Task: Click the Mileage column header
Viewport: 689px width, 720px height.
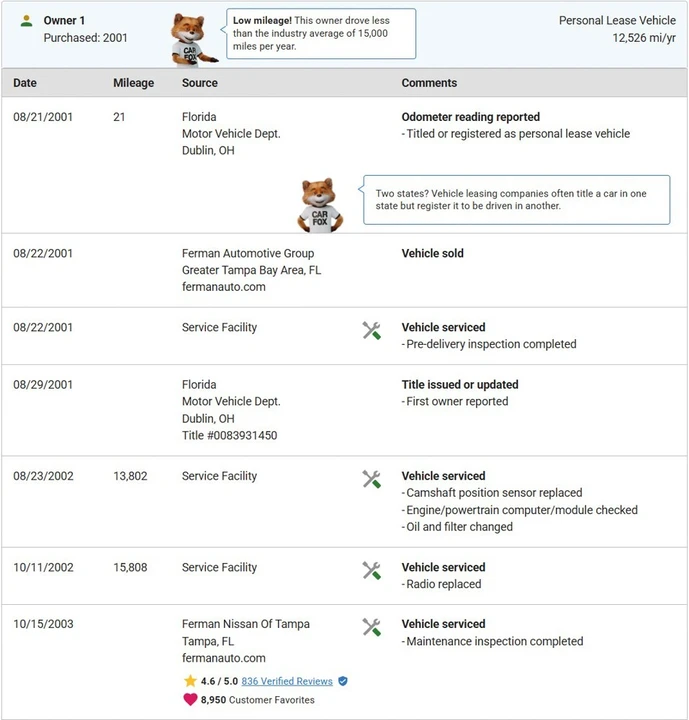Action: click(134, 83)
